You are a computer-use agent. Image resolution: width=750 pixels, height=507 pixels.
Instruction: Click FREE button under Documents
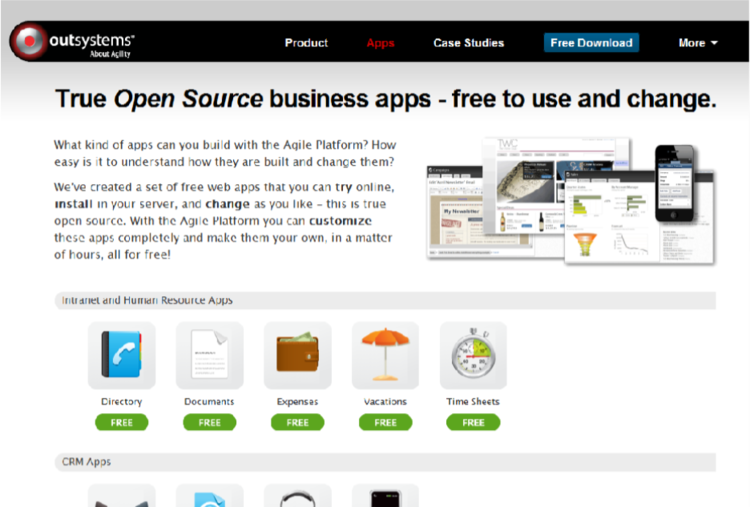(x=210, y=422)
